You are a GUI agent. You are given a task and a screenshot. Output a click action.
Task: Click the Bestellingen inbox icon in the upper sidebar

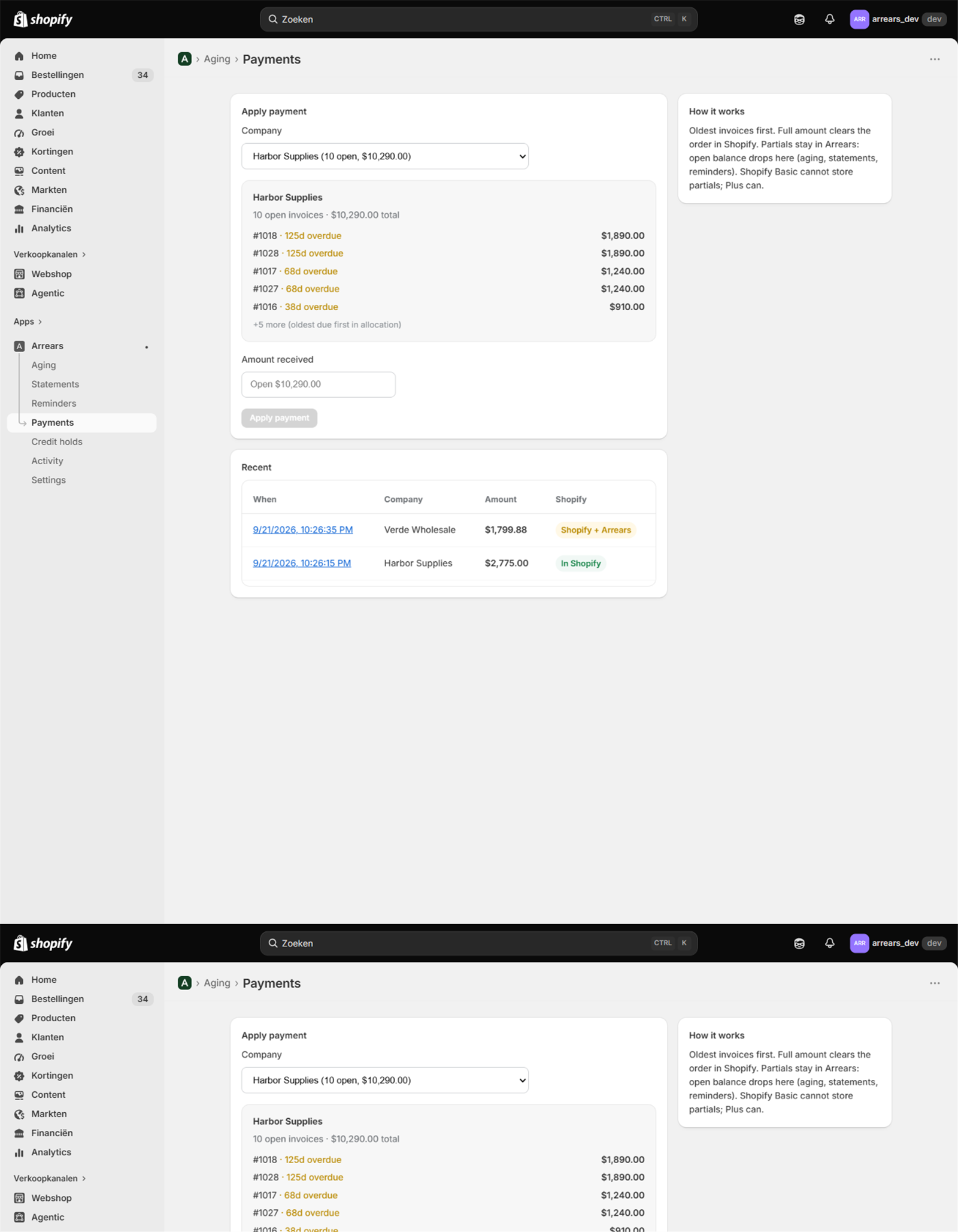(19, 75)
